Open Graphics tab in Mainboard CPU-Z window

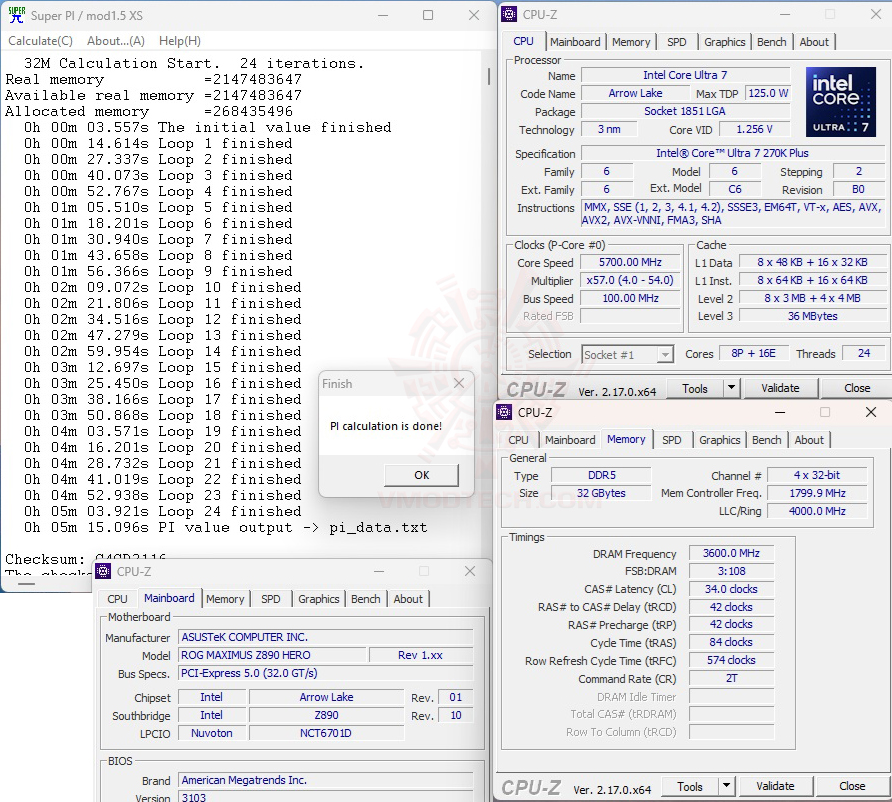pyautogui.click(x=319, y=599)
